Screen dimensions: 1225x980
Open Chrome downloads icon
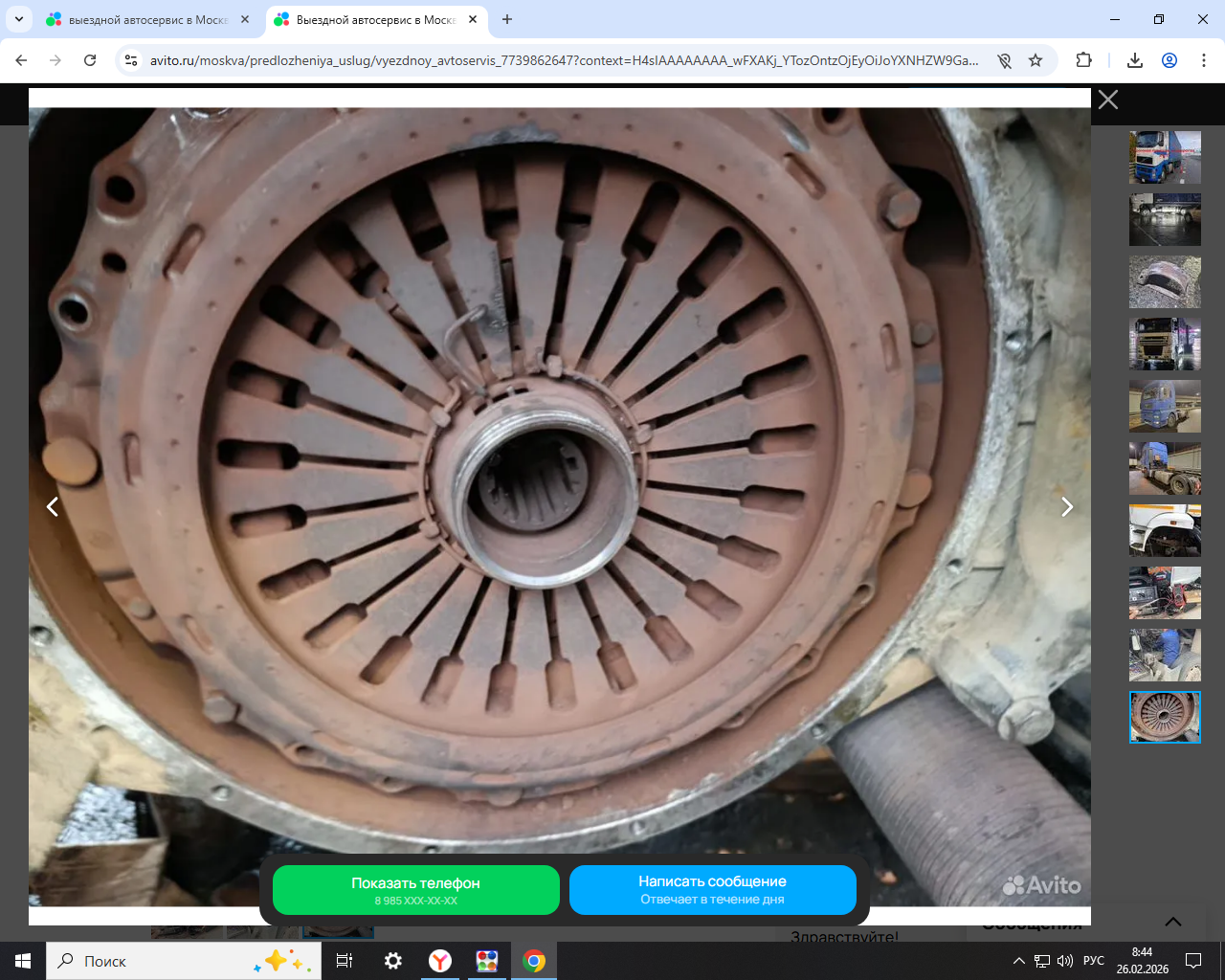(1135, 60)
